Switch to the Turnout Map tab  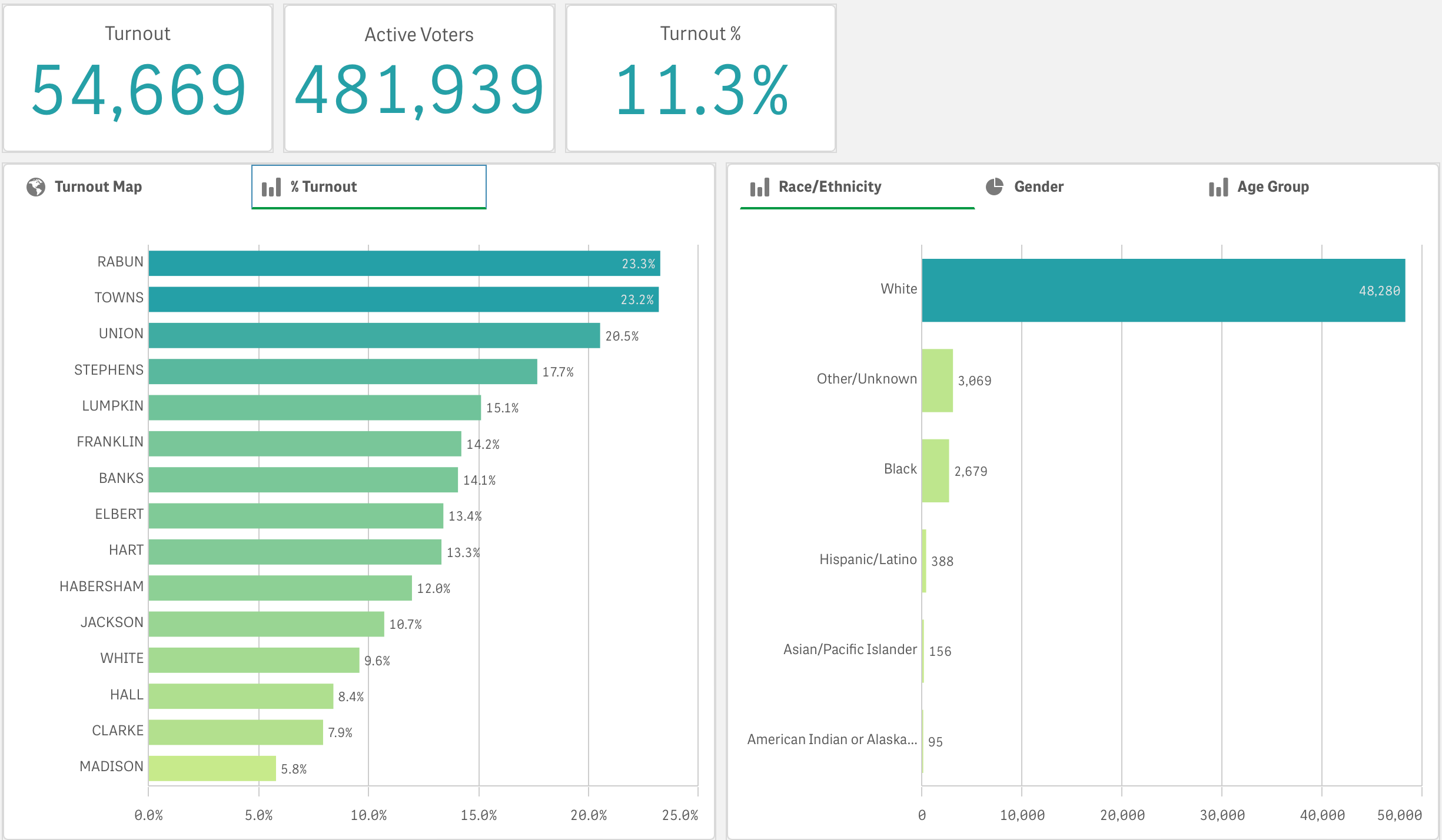click(x=98, y=187)
